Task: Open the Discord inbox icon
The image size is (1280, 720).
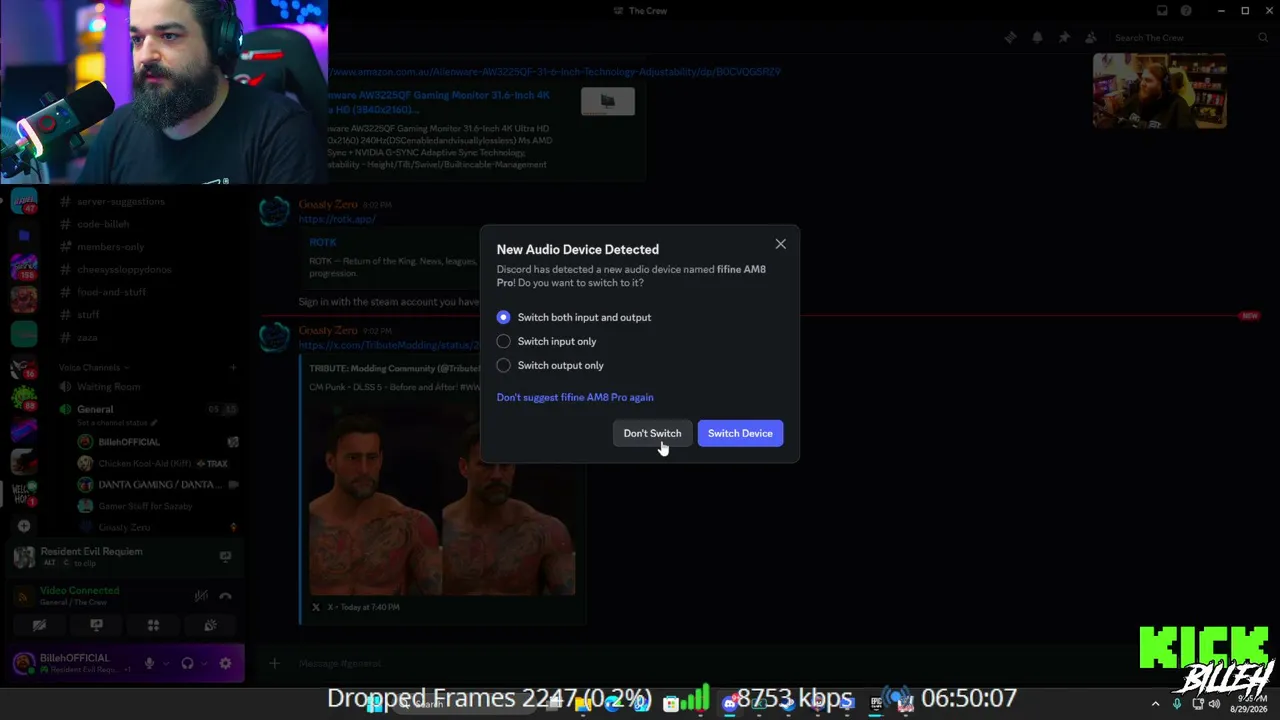Action: pos(1162,11)
